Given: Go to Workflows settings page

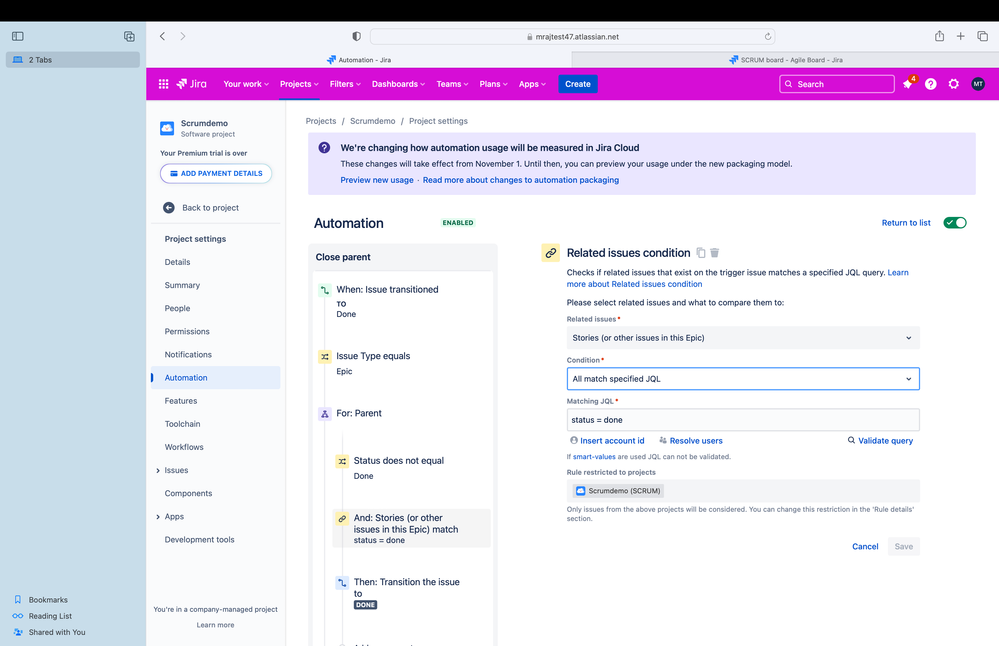Looking at the screenshot, I should [x=184, y=447].
